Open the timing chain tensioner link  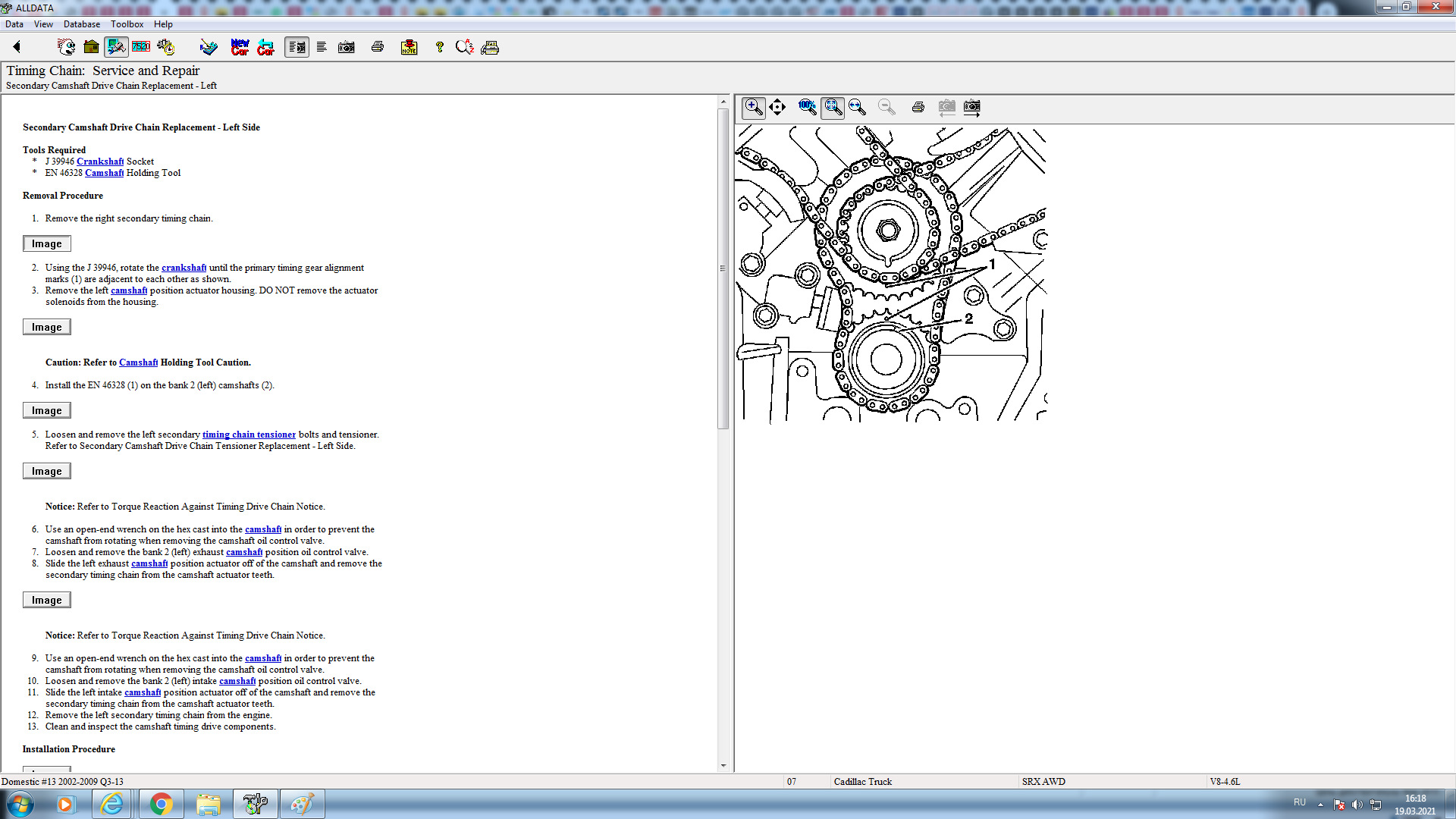249,435
